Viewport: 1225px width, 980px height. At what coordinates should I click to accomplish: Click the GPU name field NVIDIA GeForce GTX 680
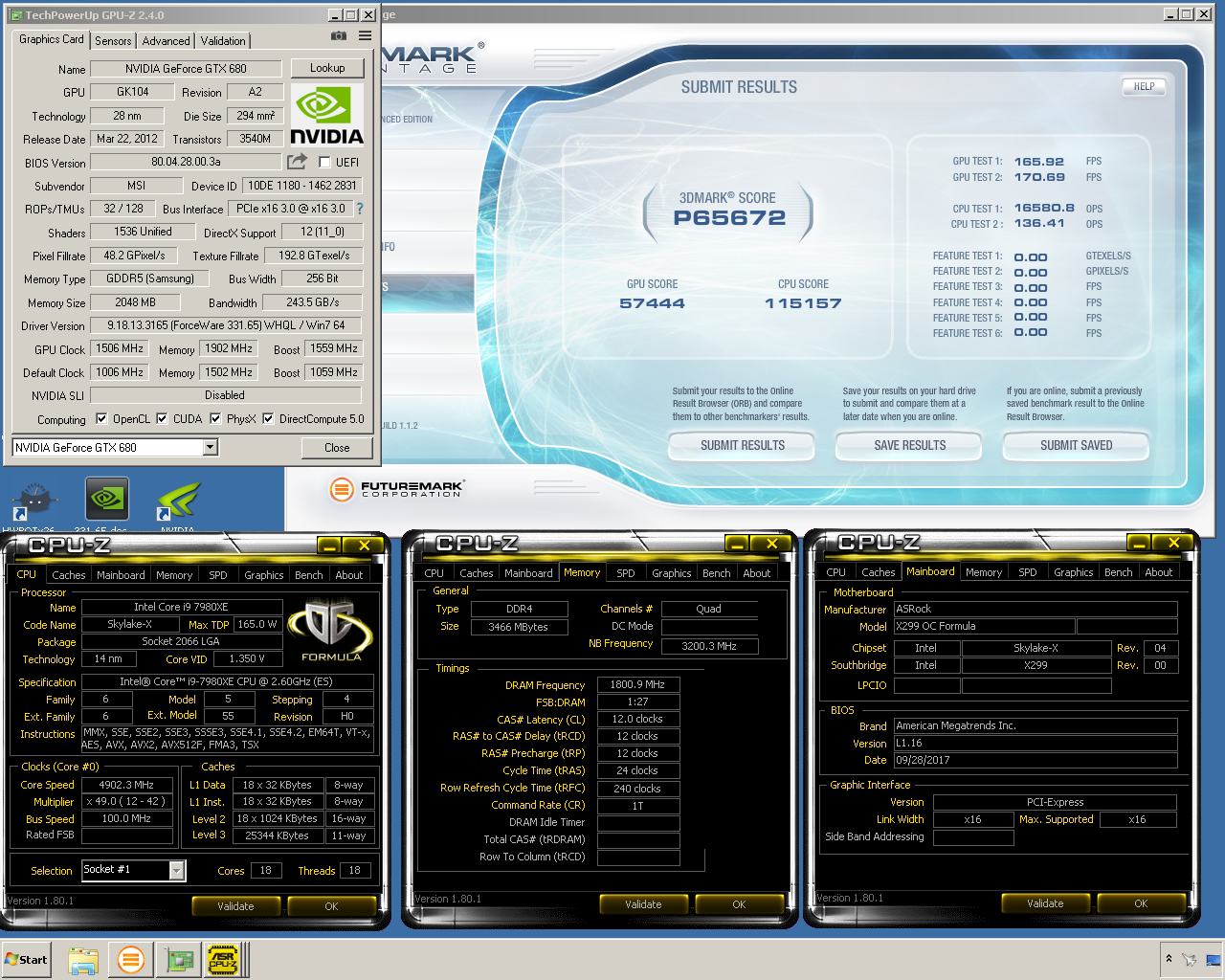pos(186,69)
